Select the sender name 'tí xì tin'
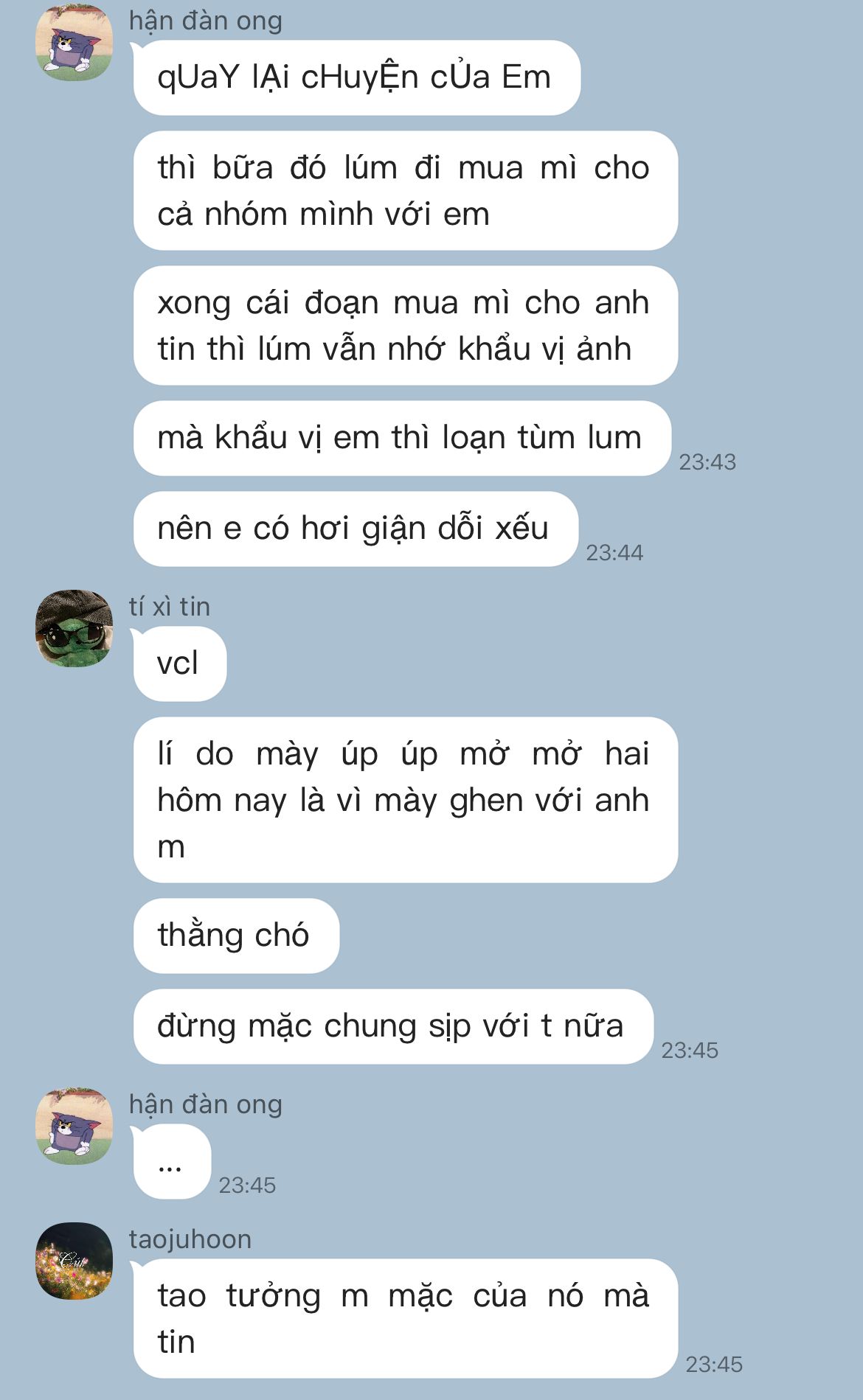The width and height of the screenshot is (863, 1400). 170,607
